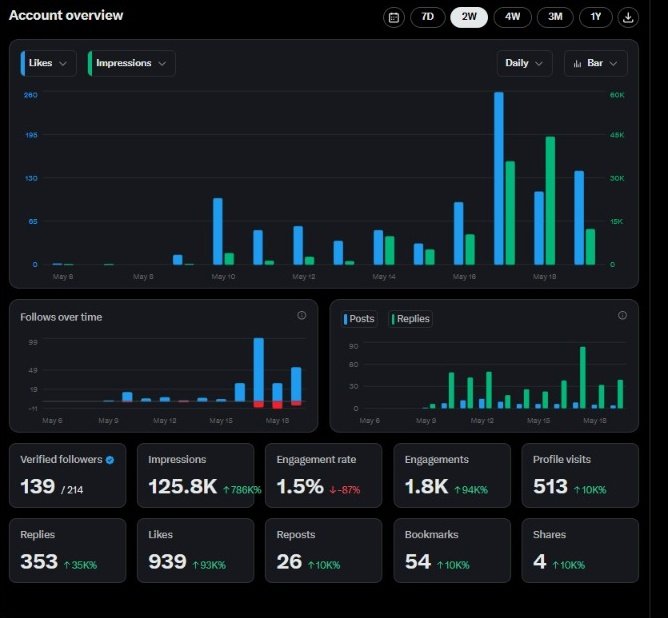Select the Likes 939 card
The image size is (668, 618).
coord(196,550)
